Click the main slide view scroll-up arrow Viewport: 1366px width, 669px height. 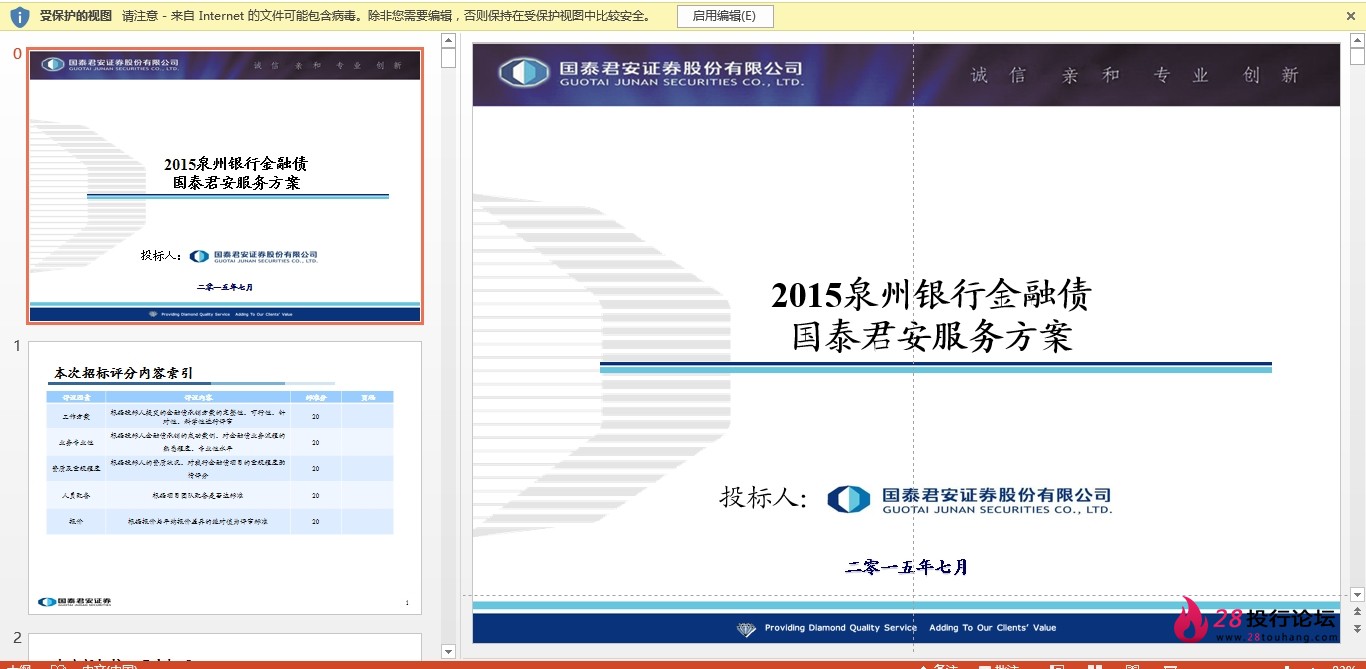(x=1357, y=40)
